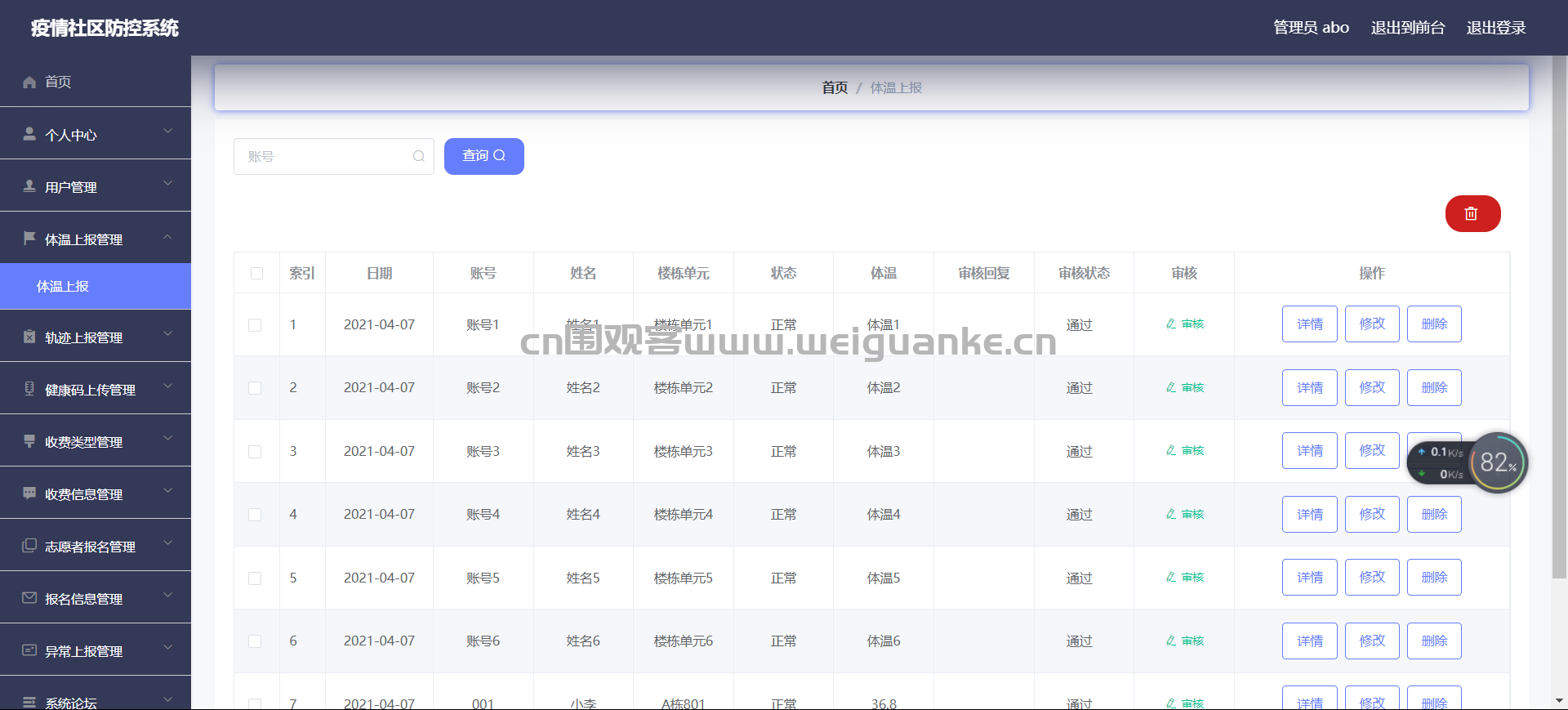Click the 审核 edit icon in row 3
1568x710 pixels.
click(x=1171, y=450)
